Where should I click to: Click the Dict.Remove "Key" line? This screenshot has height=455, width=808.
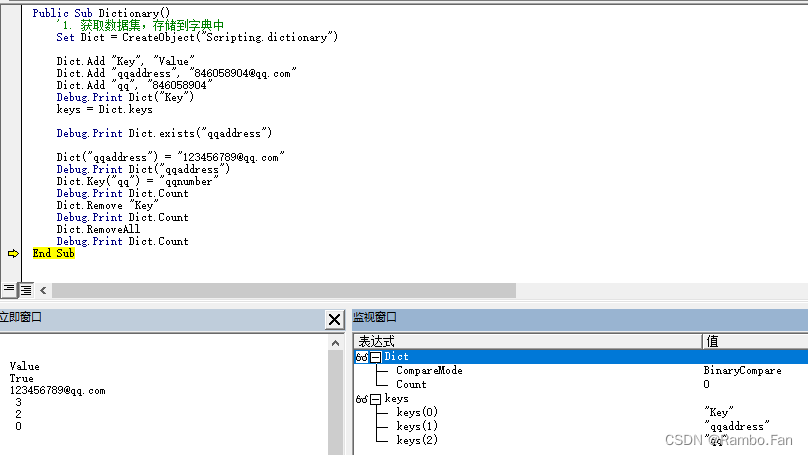coord(108,206)
